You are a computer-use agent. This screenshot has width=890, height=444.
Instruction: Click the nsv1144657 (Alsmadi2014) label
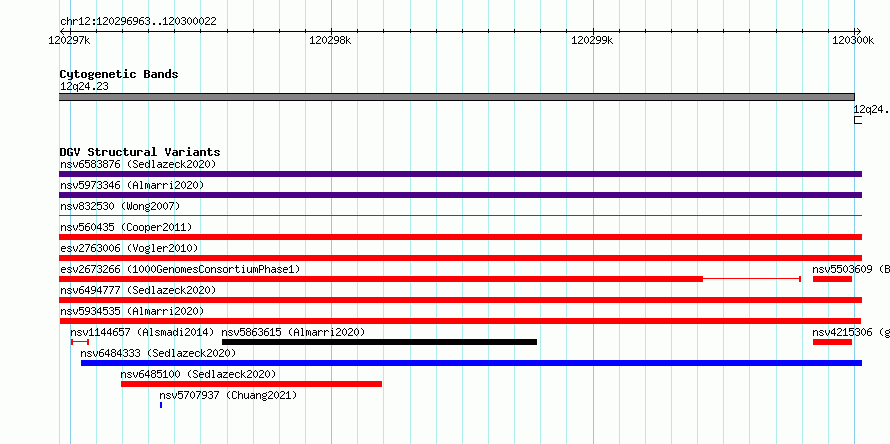(x=142, y=332)
